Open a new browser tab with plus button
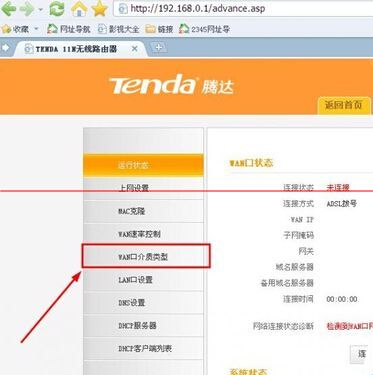The height and width of the screenshot is (375, 373). coord(158,47)
